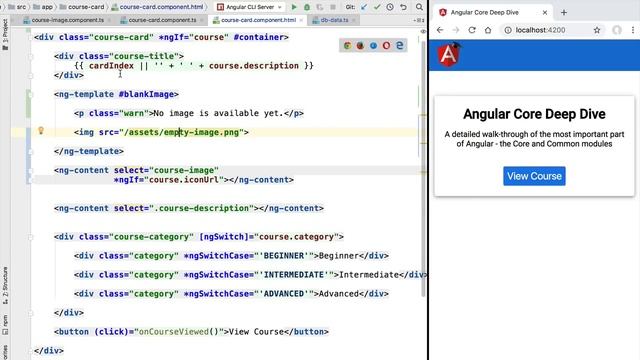Click the 'course-title' class text
Screen dimensions: 640x360
coord(144,56)
